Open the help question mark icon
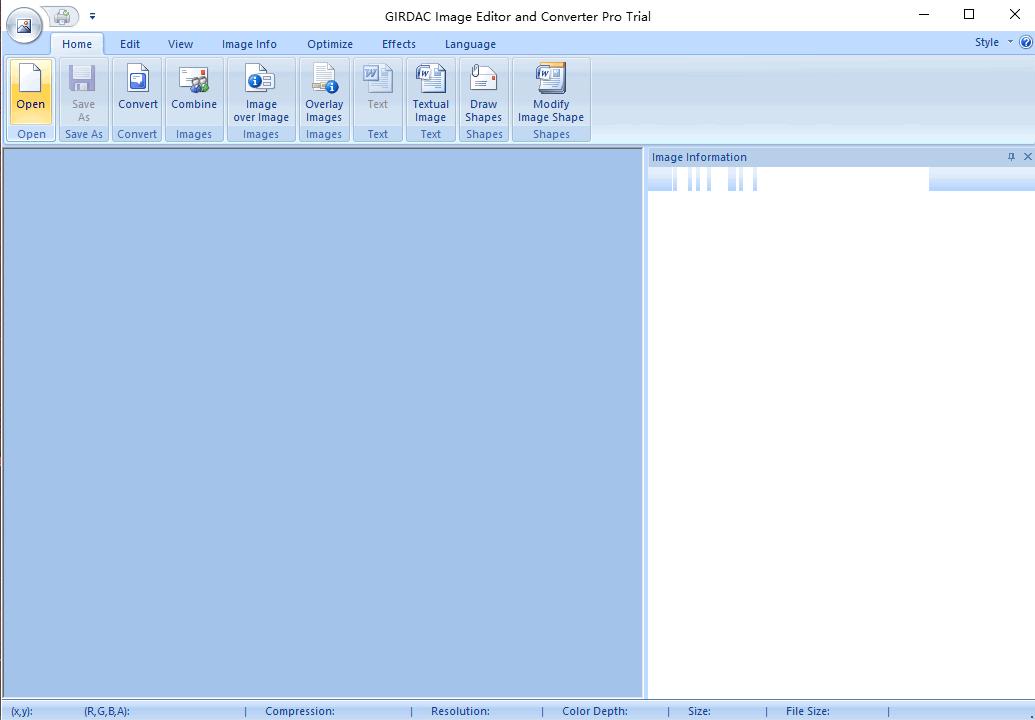1035x720 pixels. click(1026, 42)
